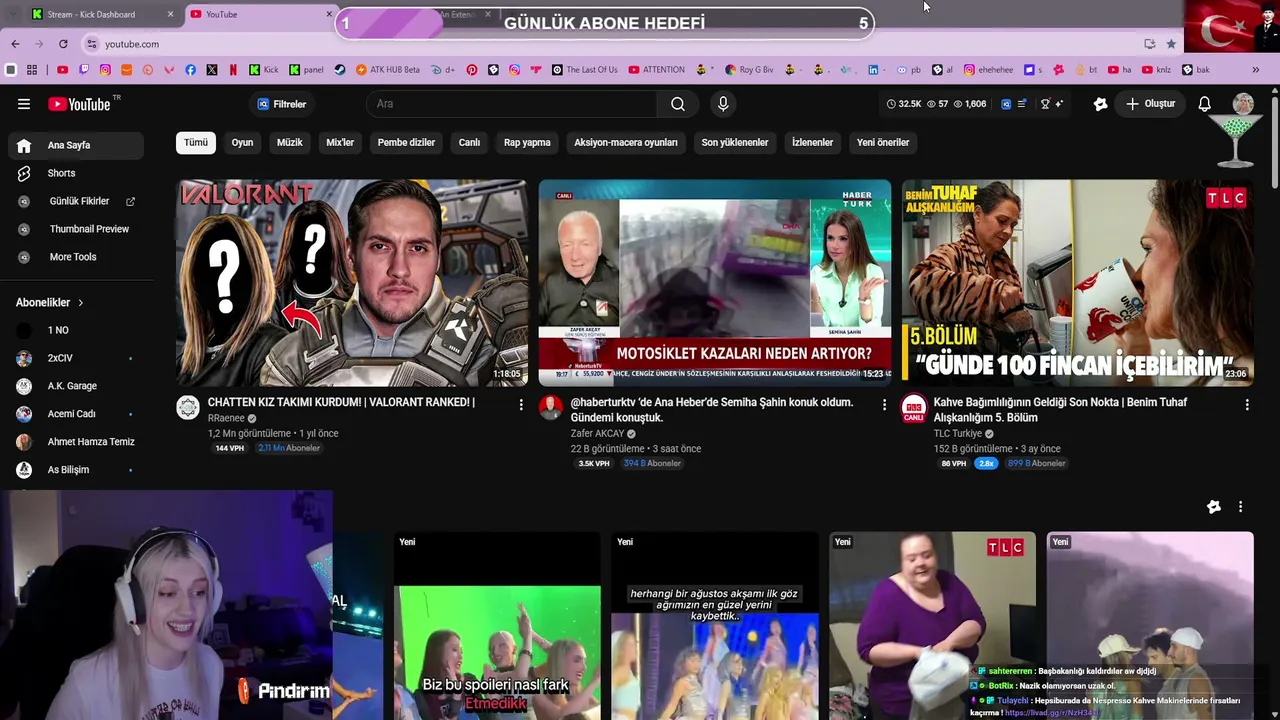Open the Acemi Cadı subscription channel

pyautogui.click(x=76, y=414)
